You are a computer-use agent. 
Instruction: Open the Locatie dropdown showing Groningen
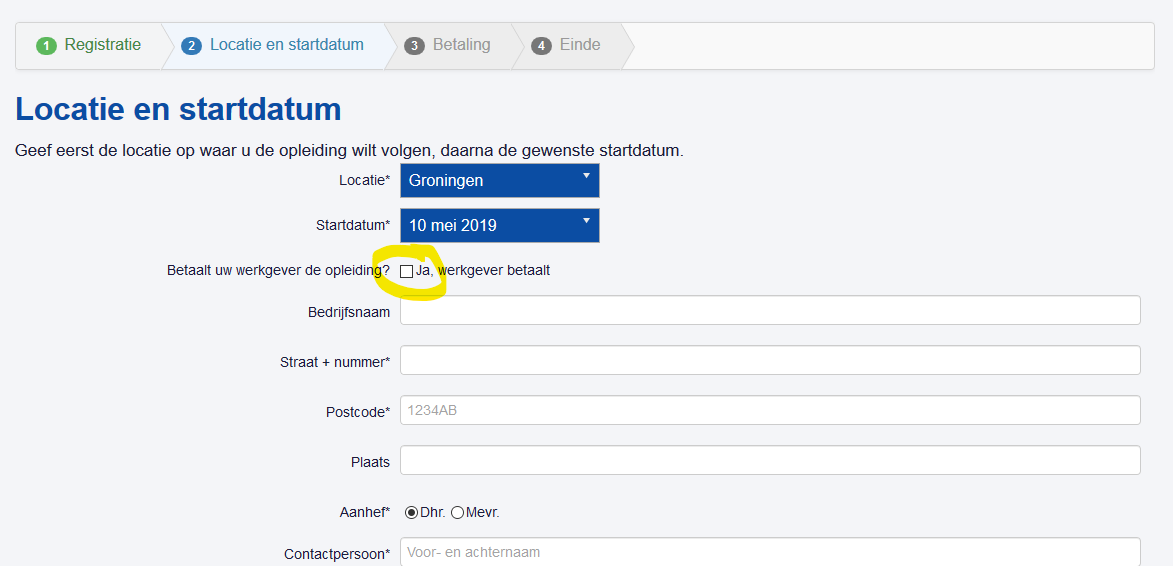click(x=499, y=181)
